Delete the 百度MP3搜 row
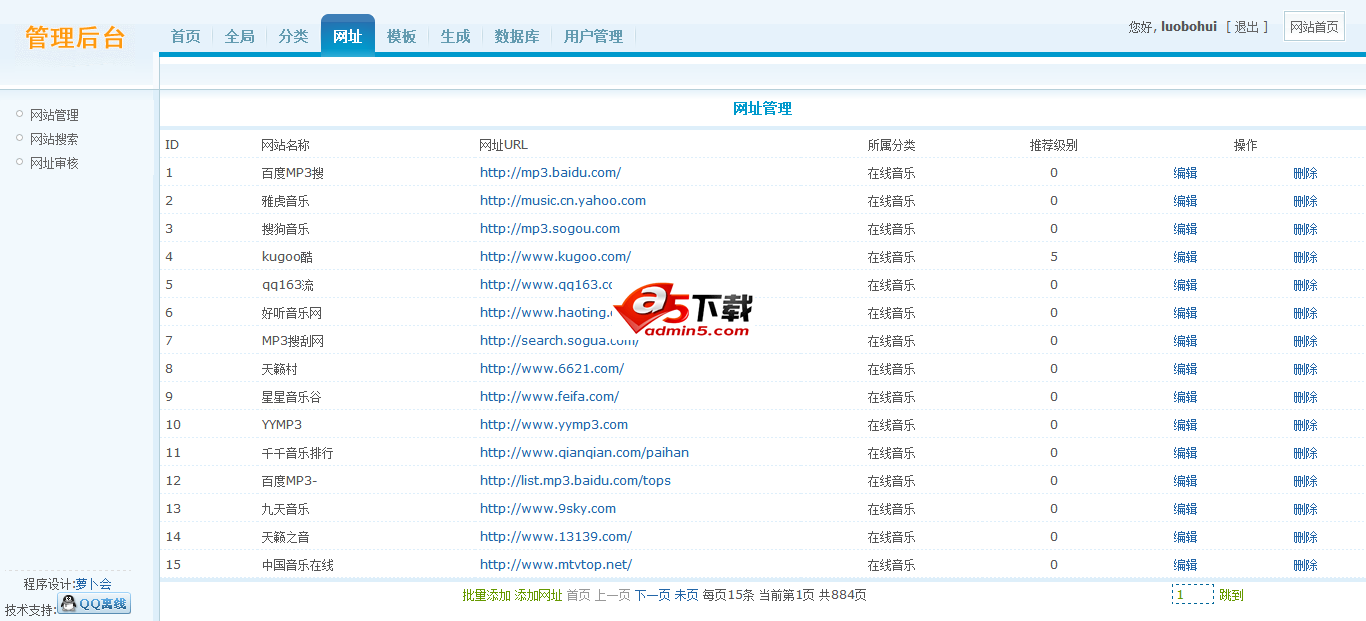Image resolution: width=1366 pixels, height=621 pixels. tap(1305, 173)
